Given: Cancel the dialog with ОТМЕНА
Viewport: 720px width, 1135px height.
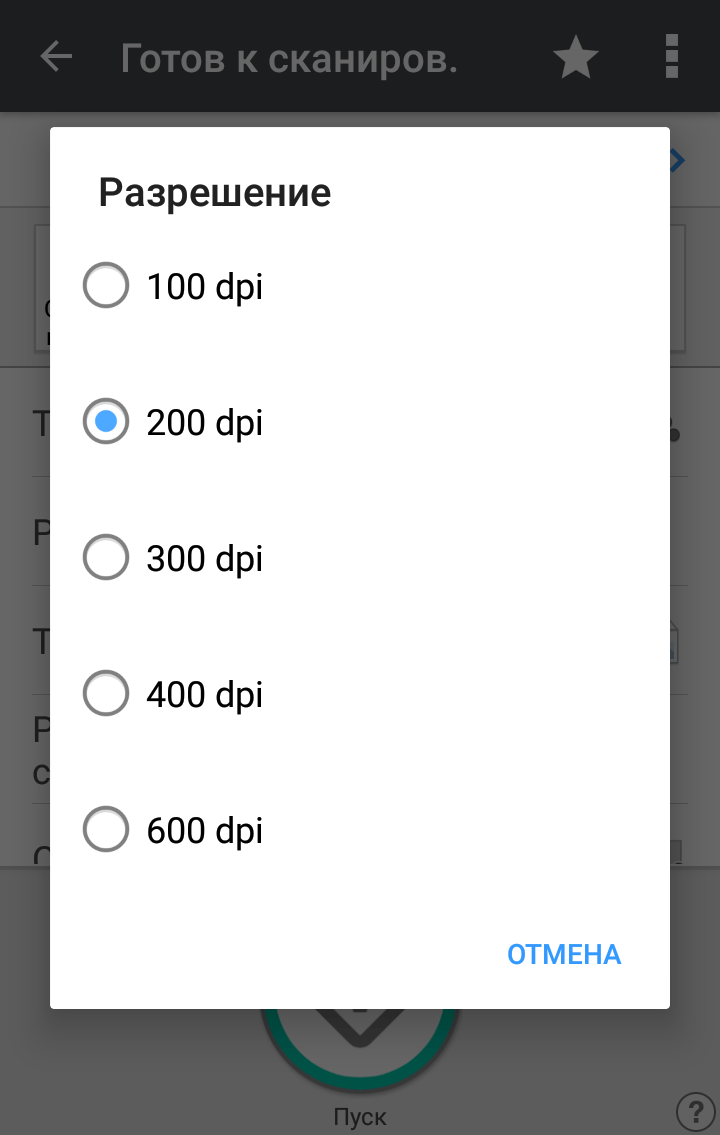Looking at the screenshot, I should (564, 955).
